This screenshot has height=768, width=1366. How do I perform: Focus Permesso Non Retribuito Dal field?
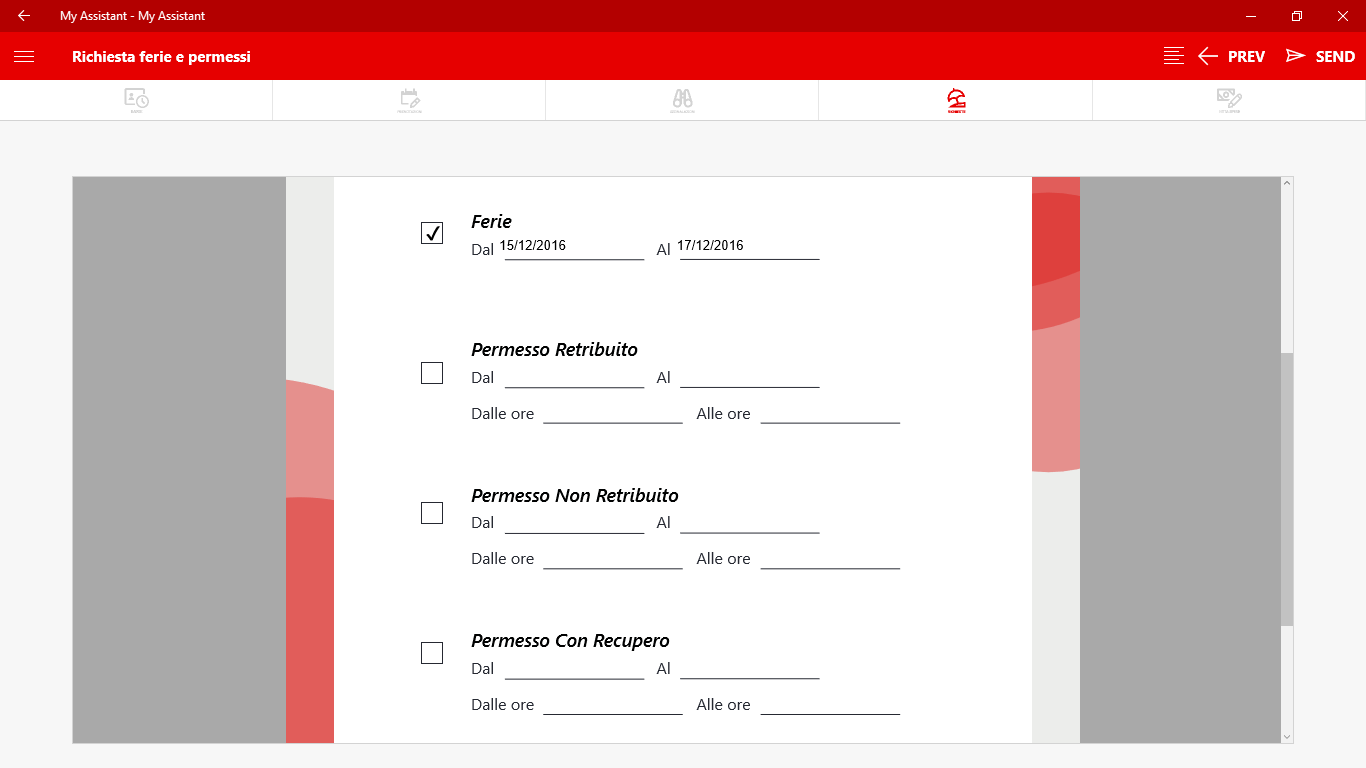tap(575, 522)
